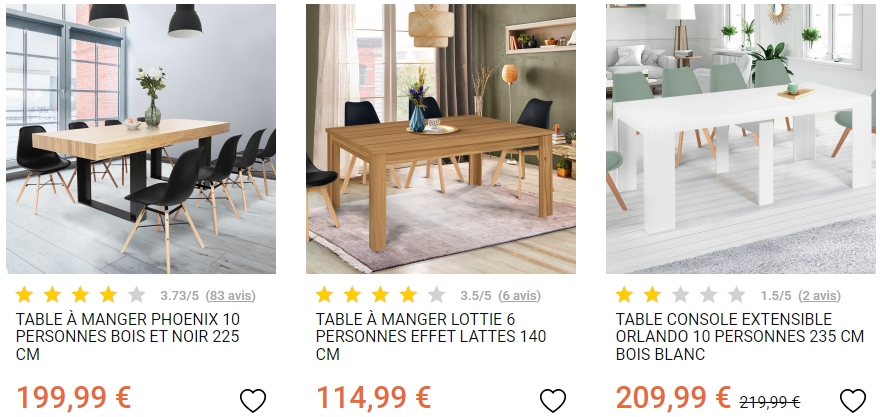Click heart icon for Orlando console table
Viewport: 880px width, 417px height.
852,400
